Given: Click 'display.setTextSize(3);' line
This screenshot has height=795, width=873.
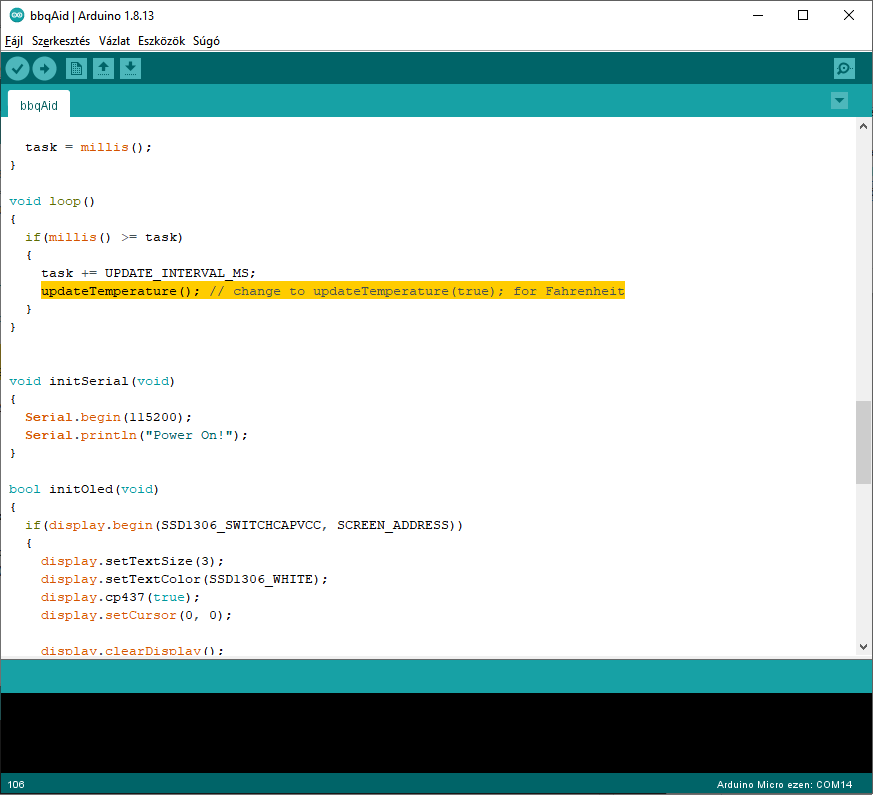Looking at the screenshot, I should coord(132,561).
